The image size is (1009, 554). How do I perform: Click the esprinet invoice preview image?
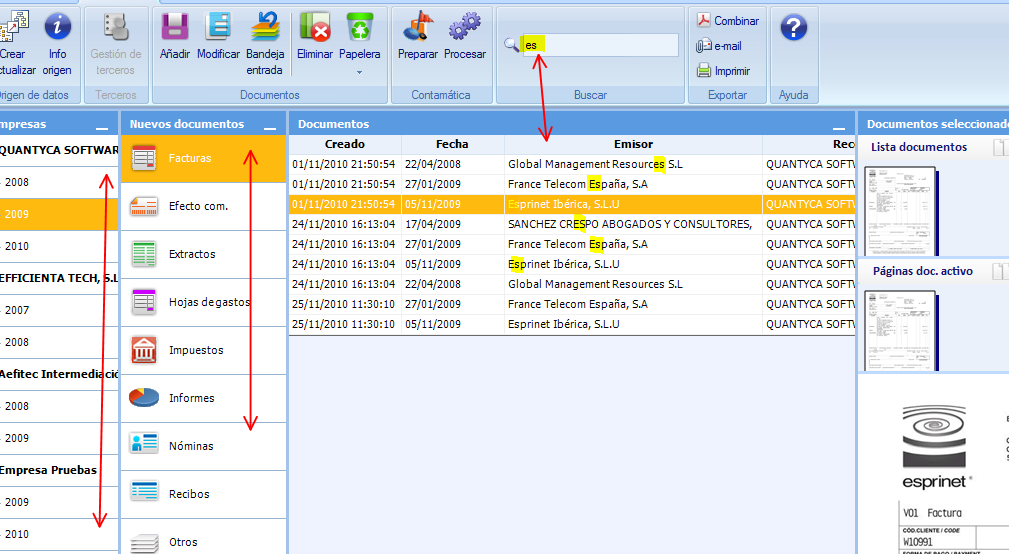934,465
